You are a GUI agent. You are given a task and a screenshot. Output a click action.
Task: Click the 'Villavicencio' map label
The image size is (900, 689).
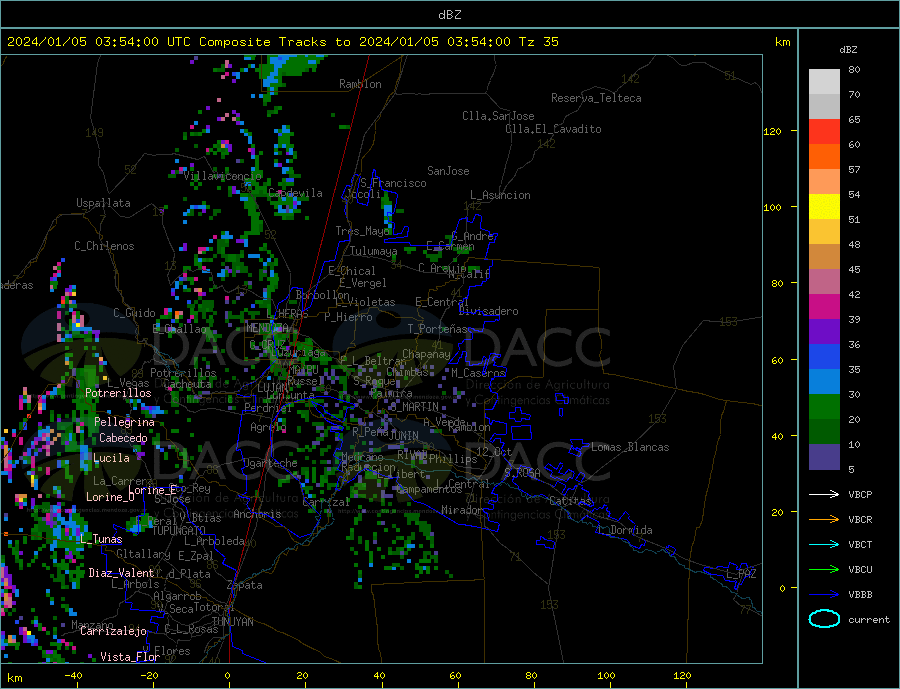(223, 176)
